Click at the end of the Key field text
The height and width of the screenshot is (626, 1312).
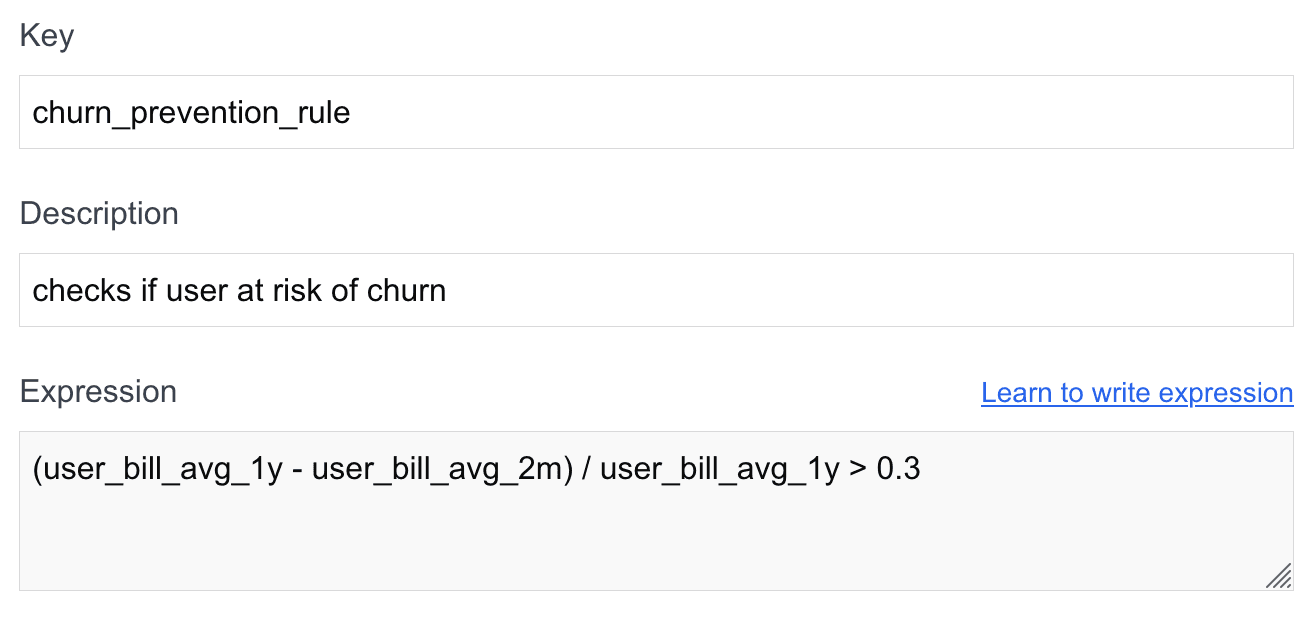click(352, 112)
